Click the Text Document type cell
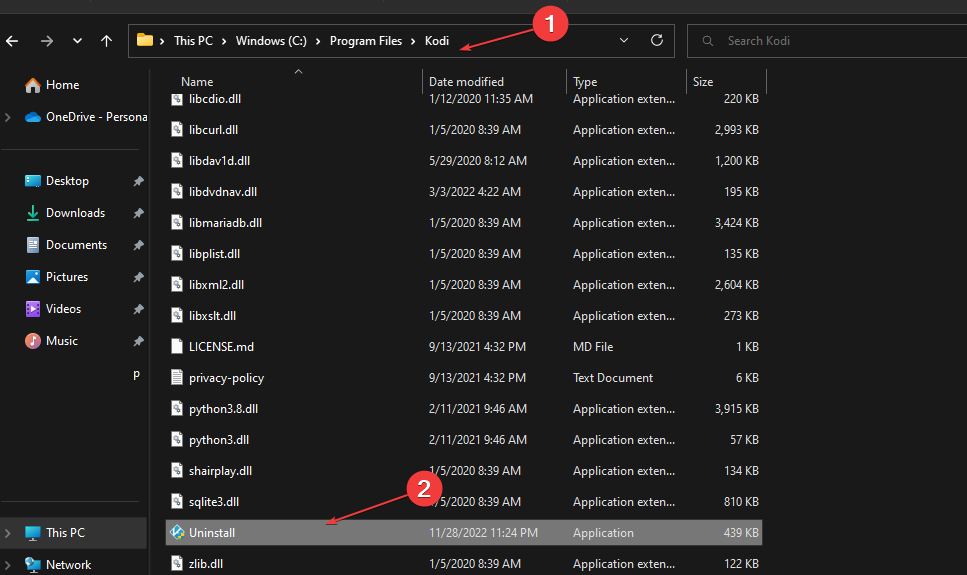Viewport: 967px width, 575px height. pyautogui.click(x=612, y=378)
